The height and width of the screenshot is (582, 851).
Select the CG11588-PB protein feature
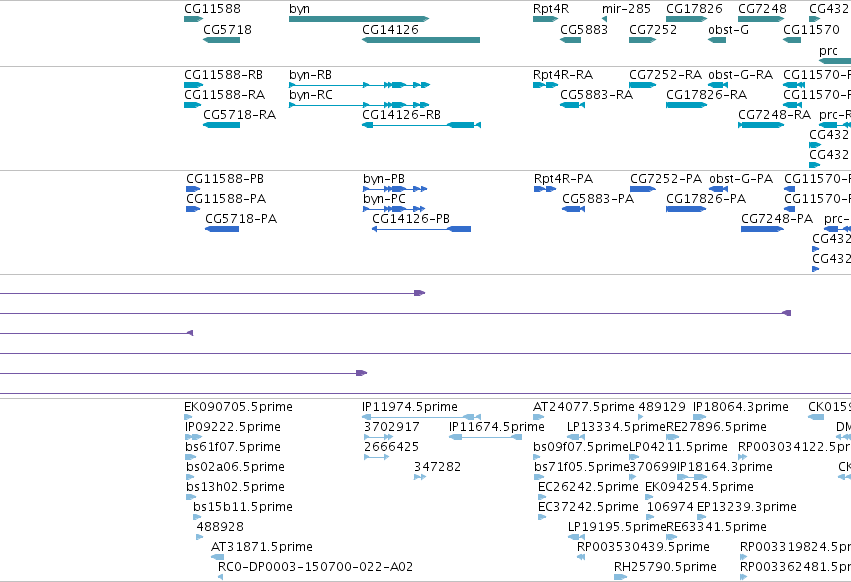coord(193,189)
